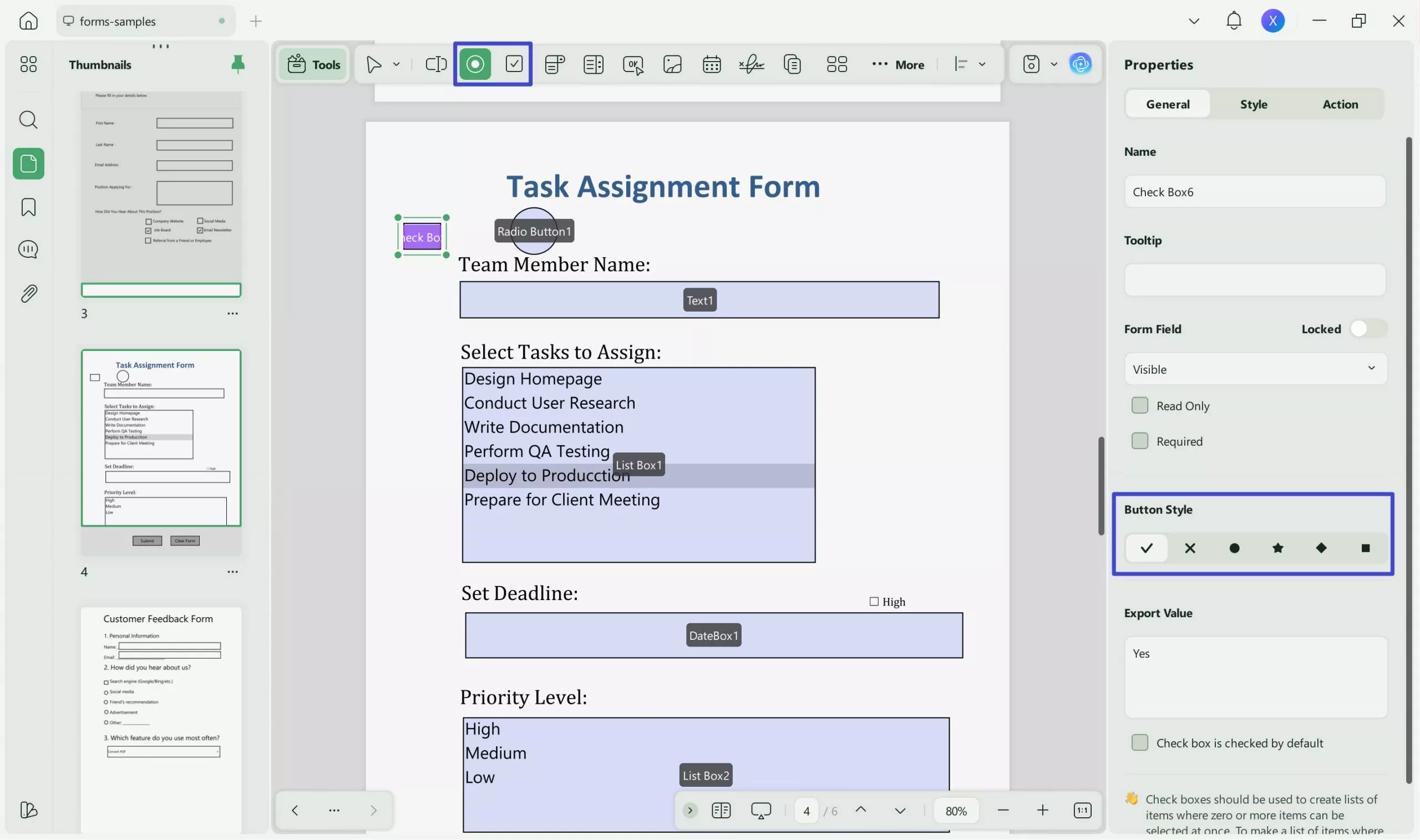Viewport: 1420px width, 840px height.
Task: Click the image field tool icon
Action: pyautogui.click(x=672, y=64)
